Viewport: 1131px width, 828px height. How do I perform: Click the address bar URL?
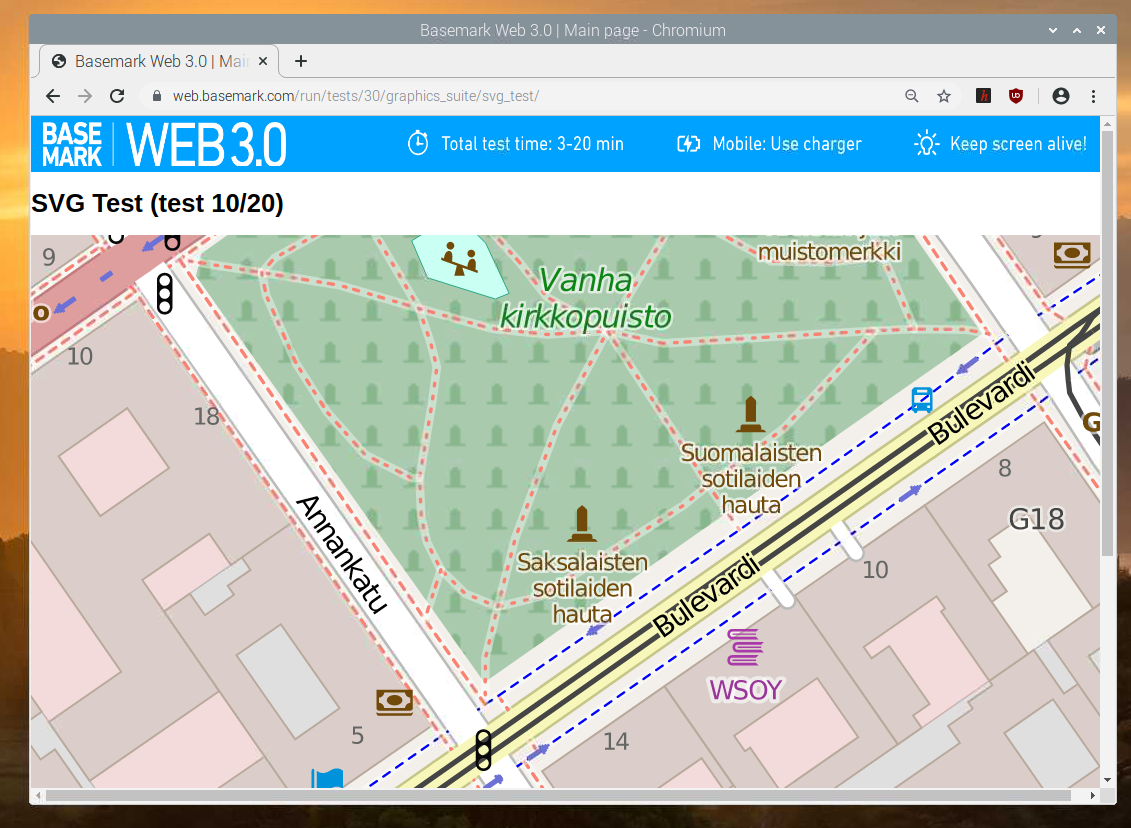point(356,96)
